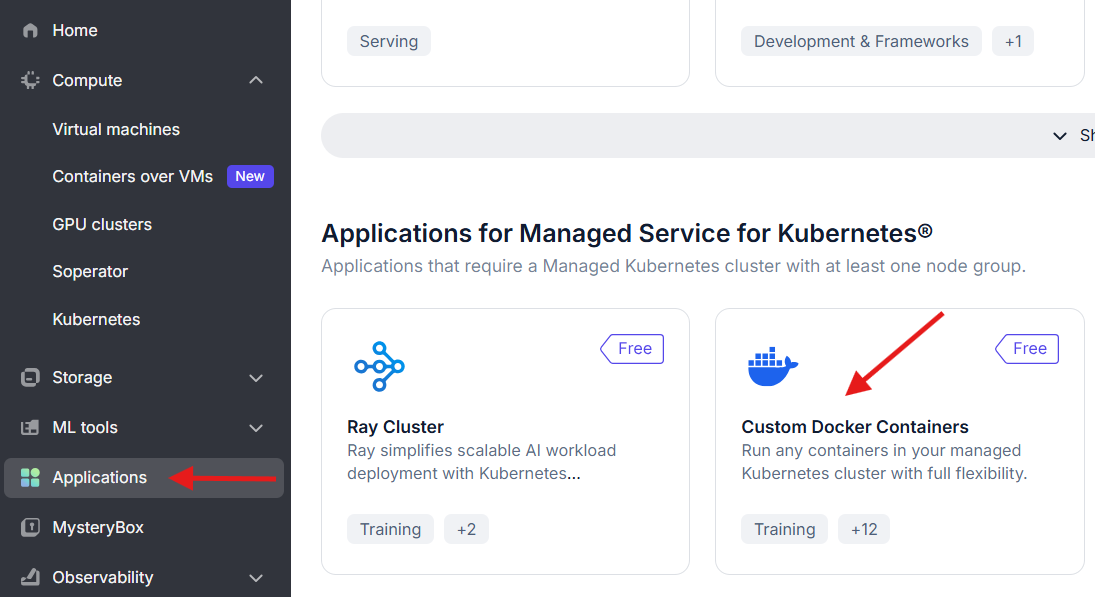Screen dimensions: 1095x597
Task: Click the Storage icon in the sidebar
Action: pos(30,378)
